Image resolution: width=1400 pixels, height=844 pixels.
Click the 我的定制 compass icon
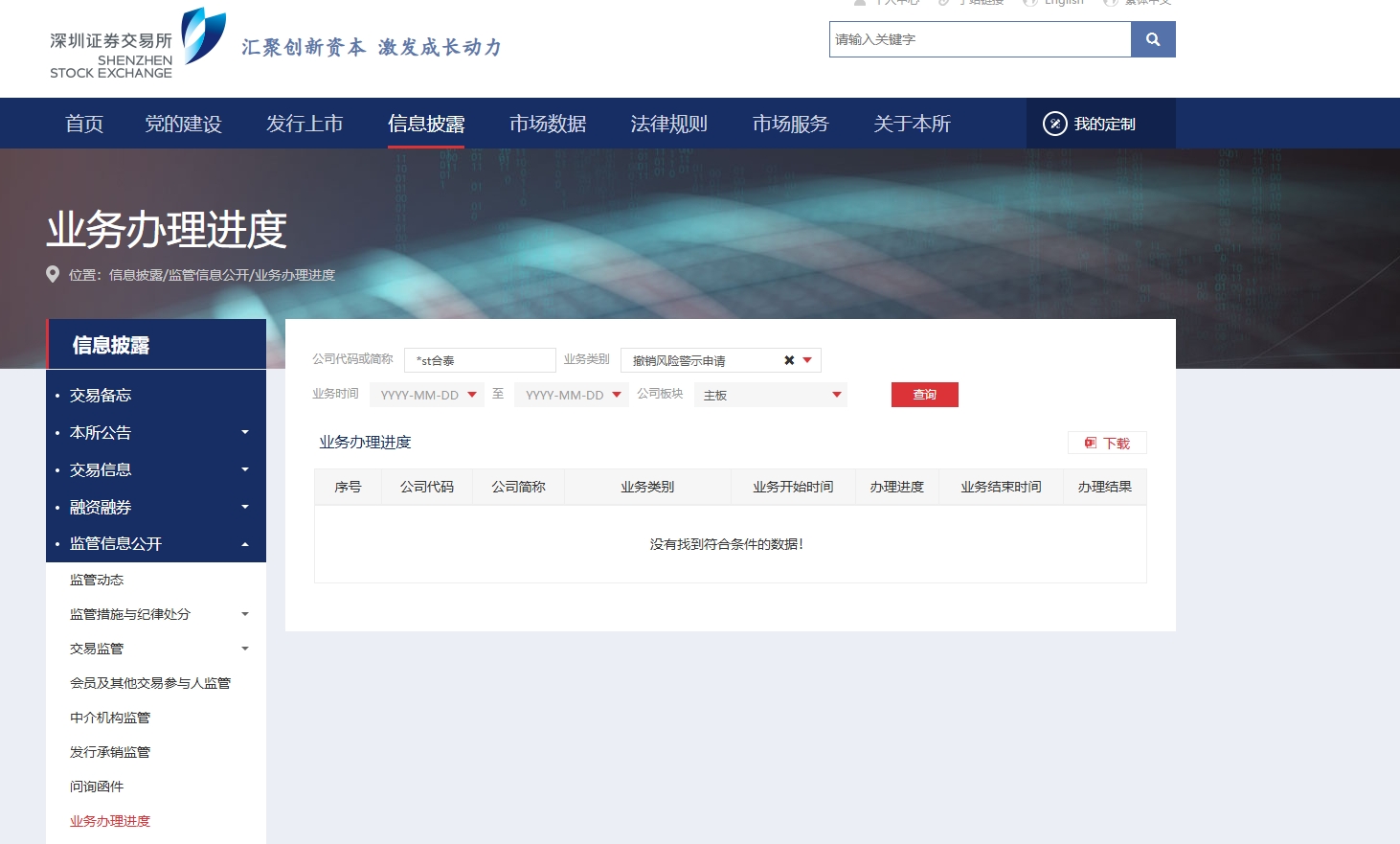(1054, 124)
